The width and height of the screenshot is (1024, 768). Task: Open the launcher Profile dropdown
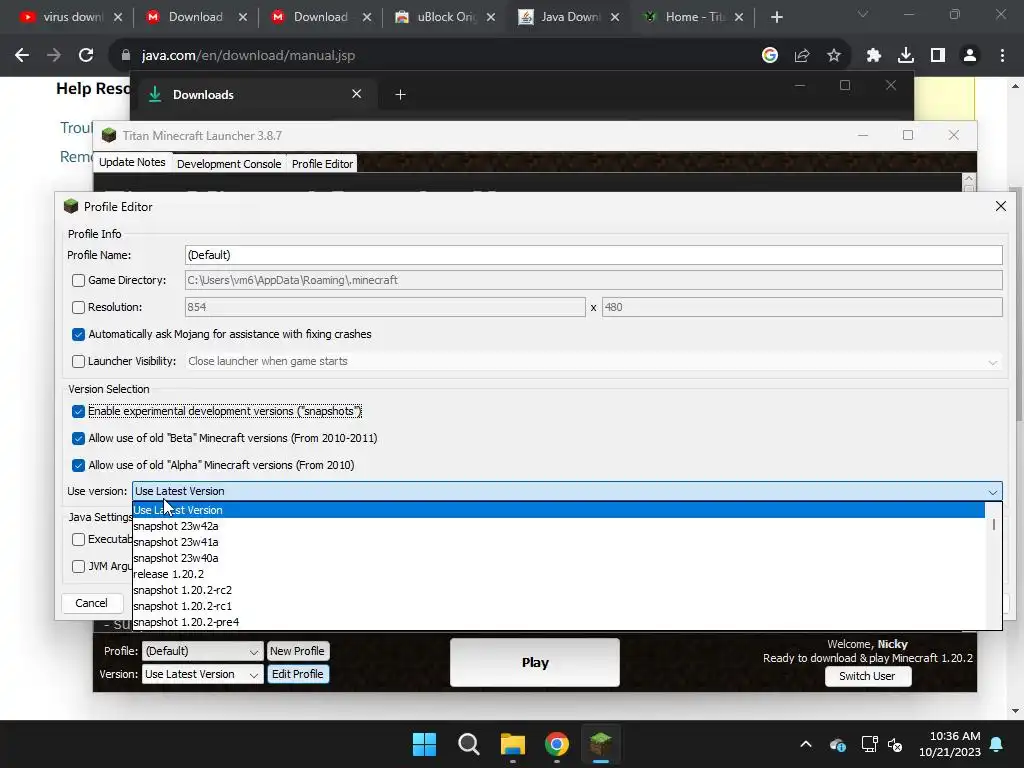coord(202,651)
